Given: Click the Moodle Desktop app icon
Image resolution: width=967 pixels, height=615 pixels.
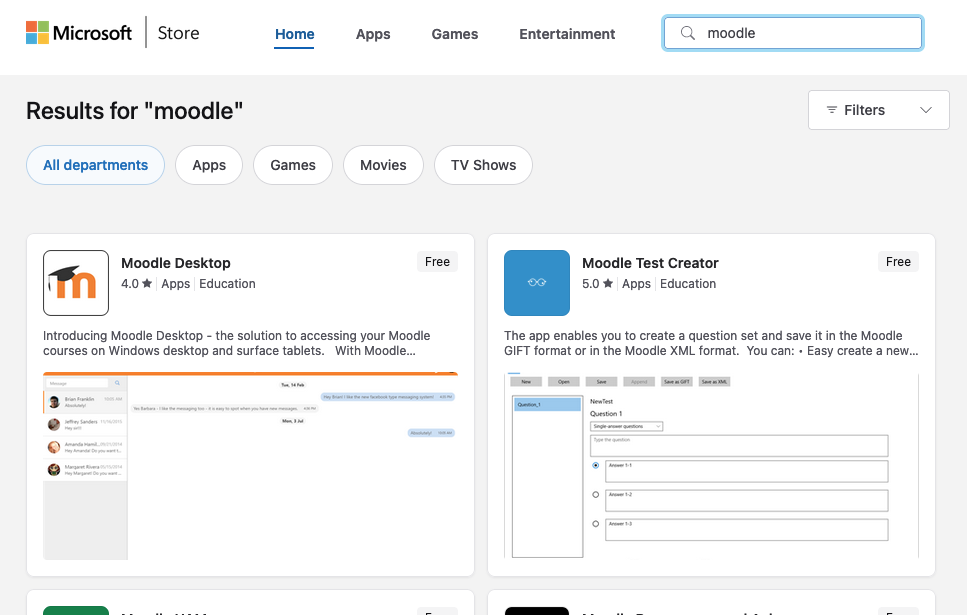Looking at the screenshot, I should 76,283.
